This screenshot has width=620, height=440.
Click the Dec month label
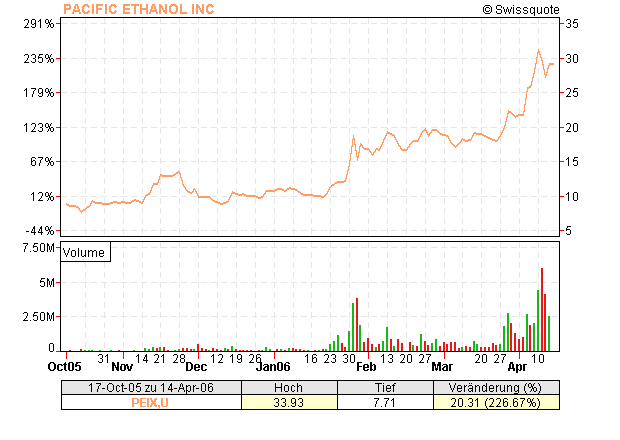(196, 366)
